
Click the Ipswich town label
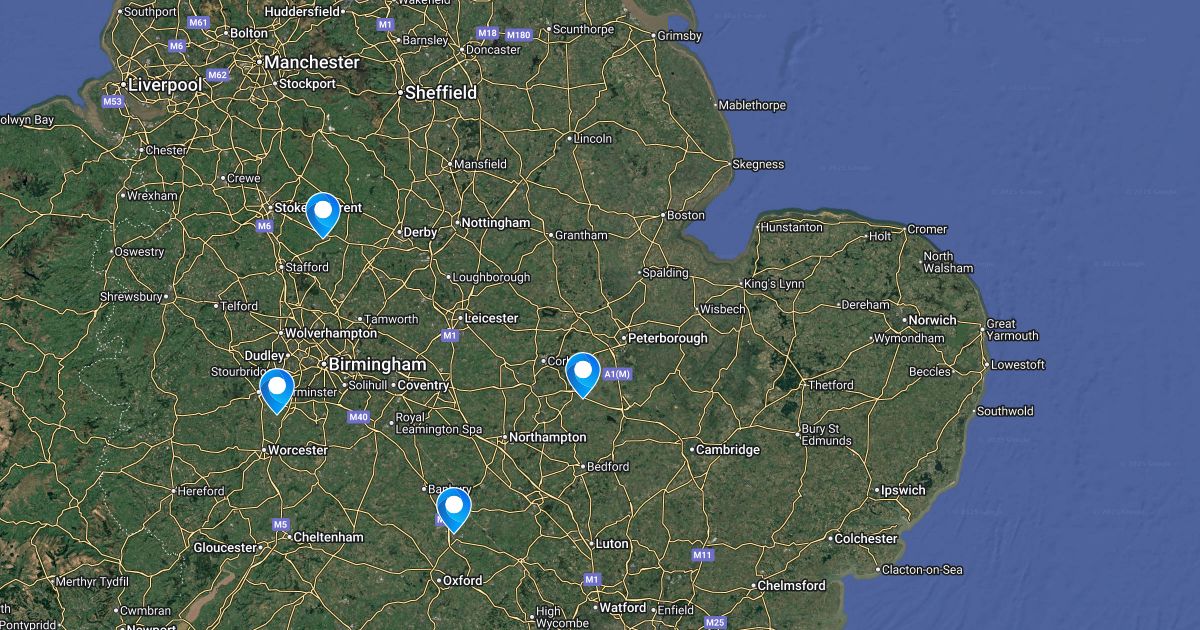click(x=903, y=490)
